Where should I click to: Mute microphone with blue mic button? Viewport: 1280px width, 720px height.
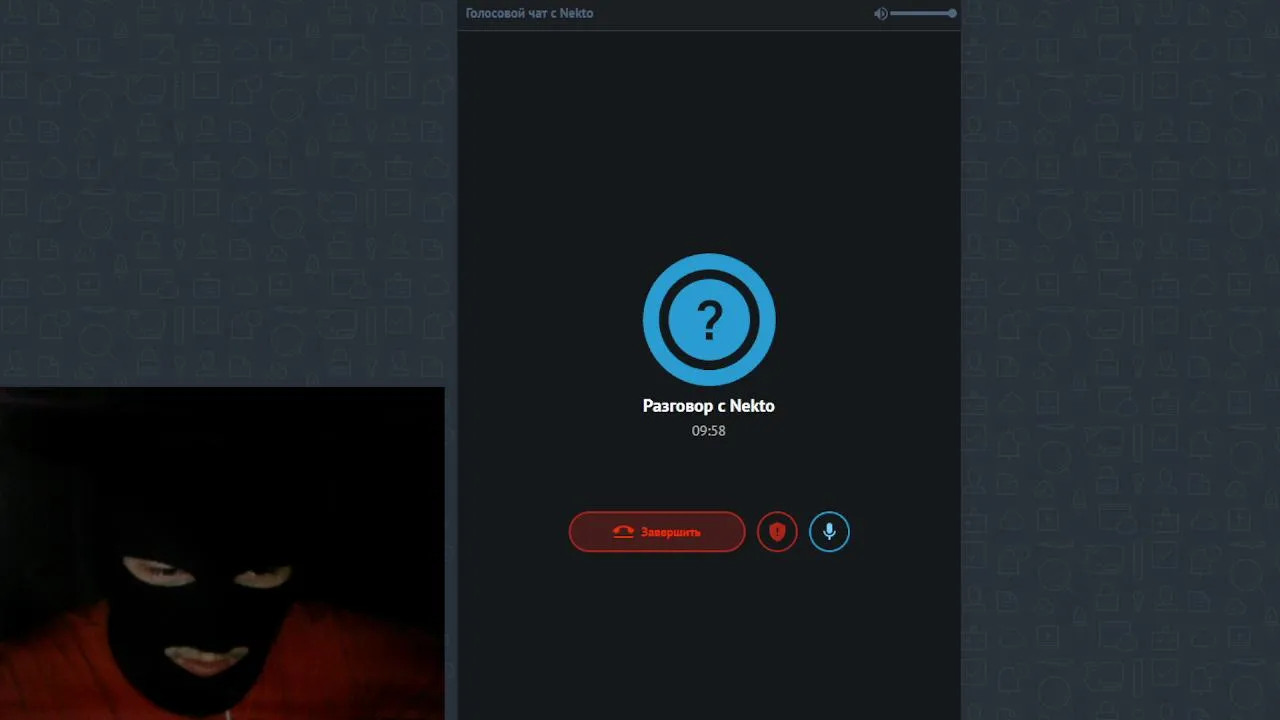pyautogui.click(x=829, y=532)
